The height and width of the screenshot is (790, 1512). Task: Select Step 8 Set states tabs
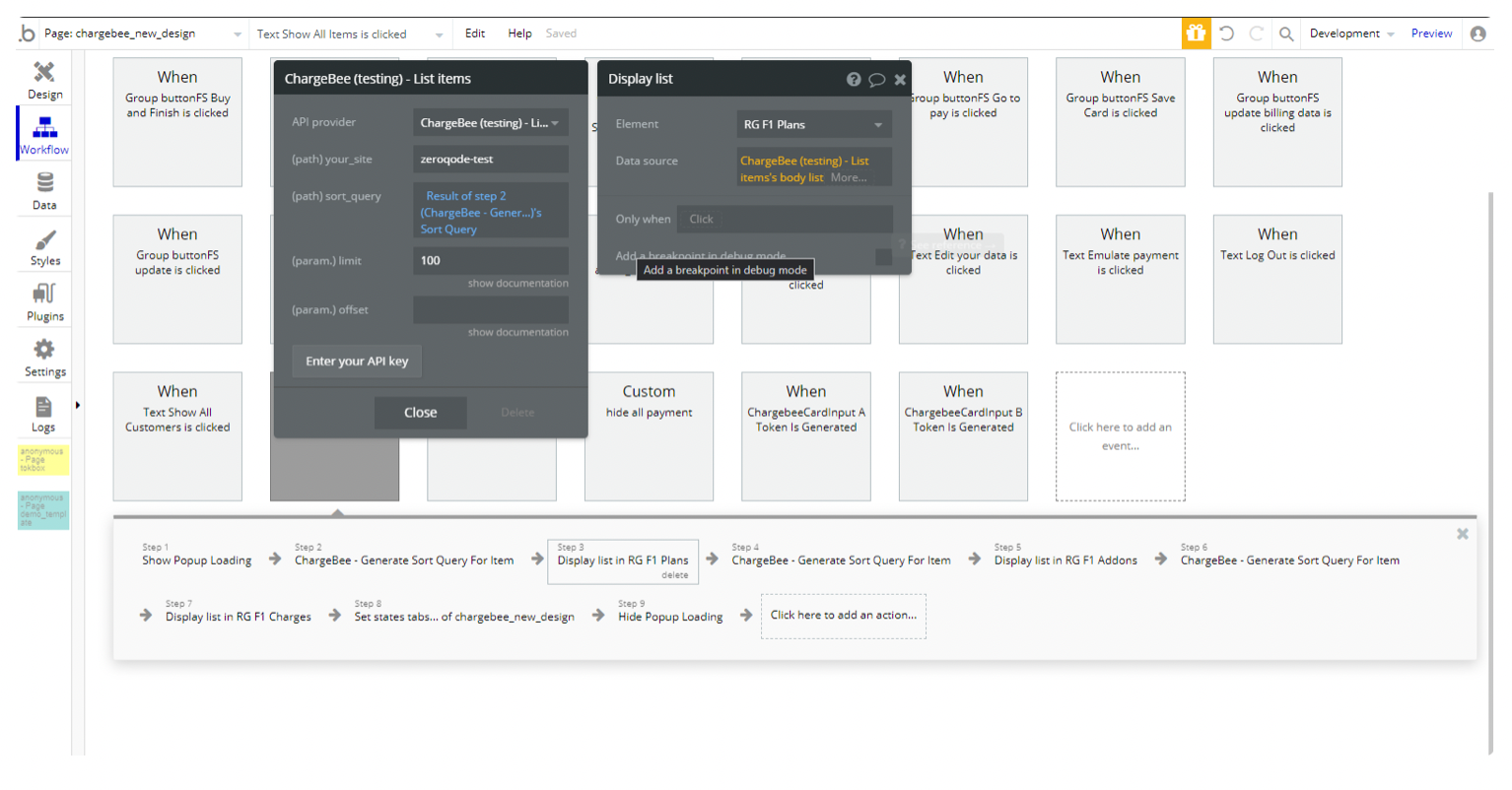[x=464, y=611]
